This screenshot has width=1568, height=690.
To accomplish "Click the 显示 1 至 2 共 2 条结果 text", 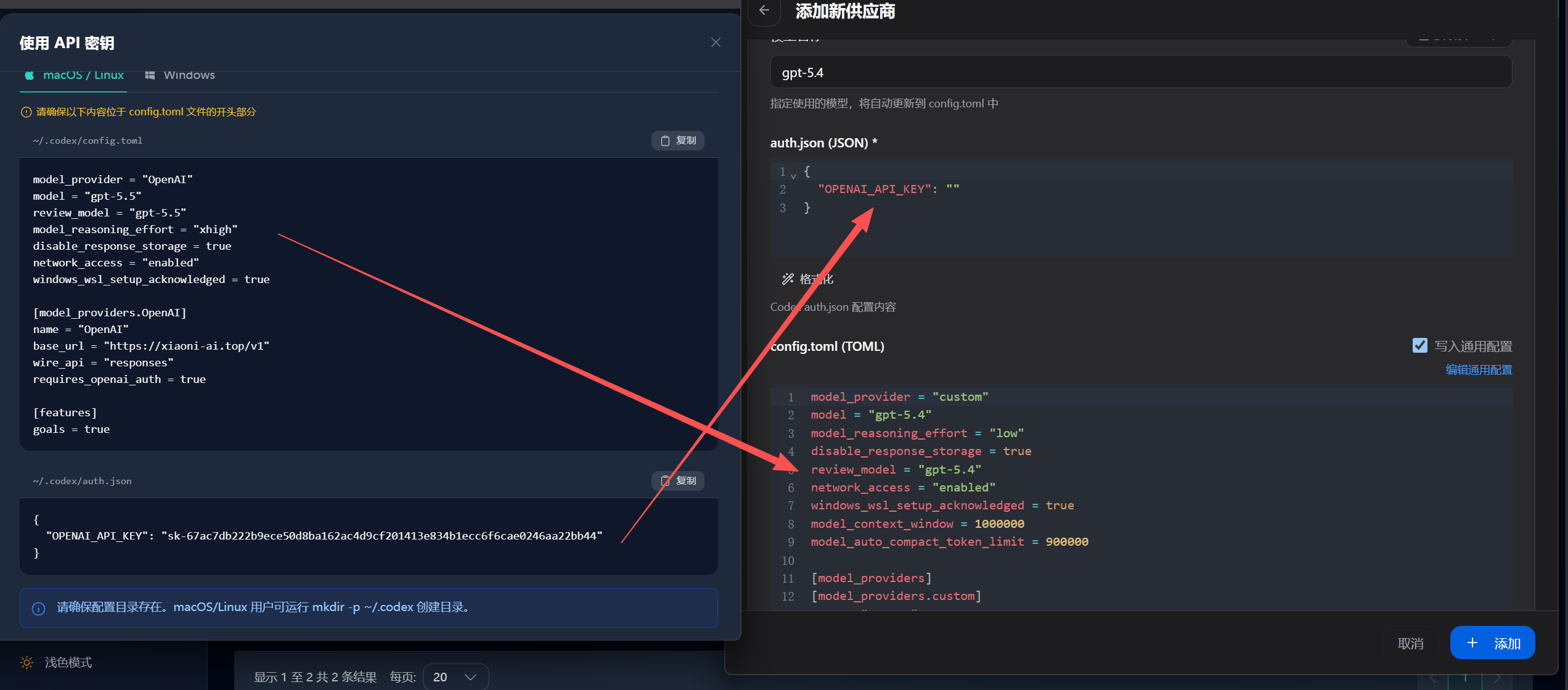I will [x=316, y=677].
